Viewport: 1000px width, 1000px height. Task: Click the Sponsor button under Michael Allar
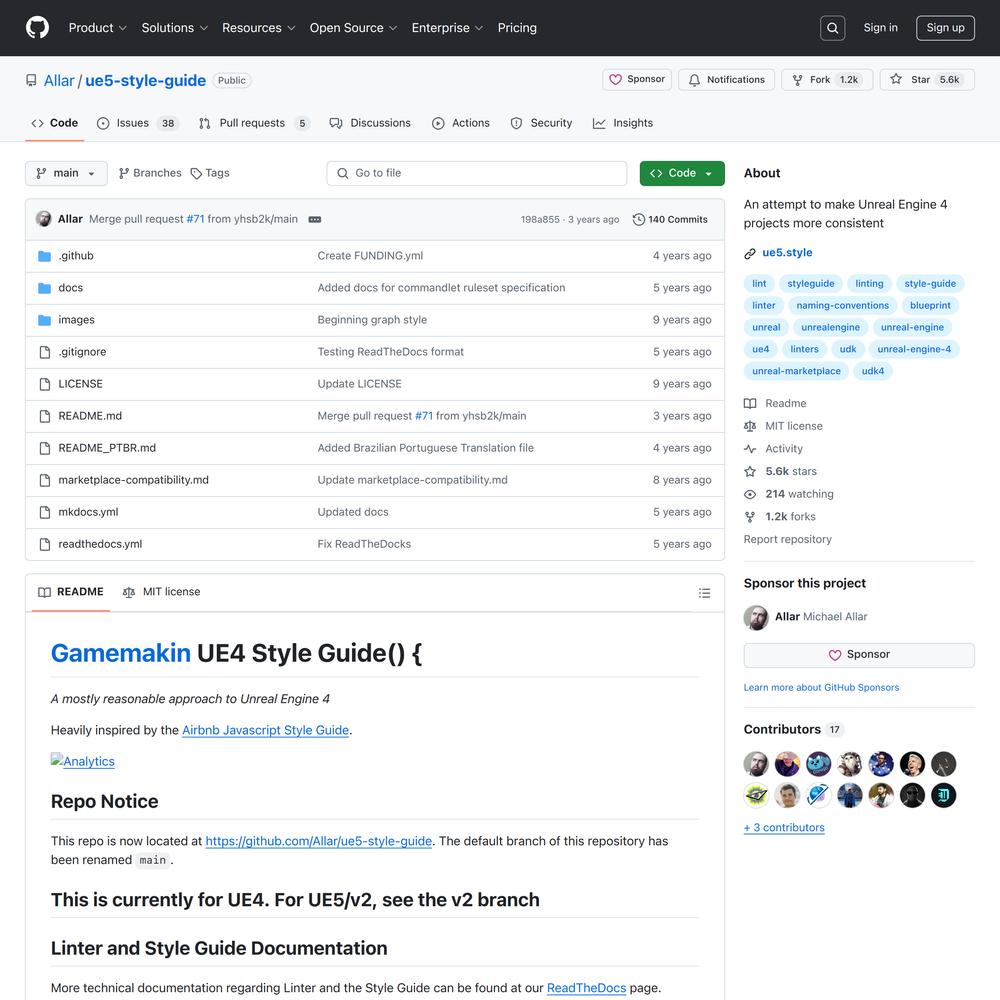[858, 655]
